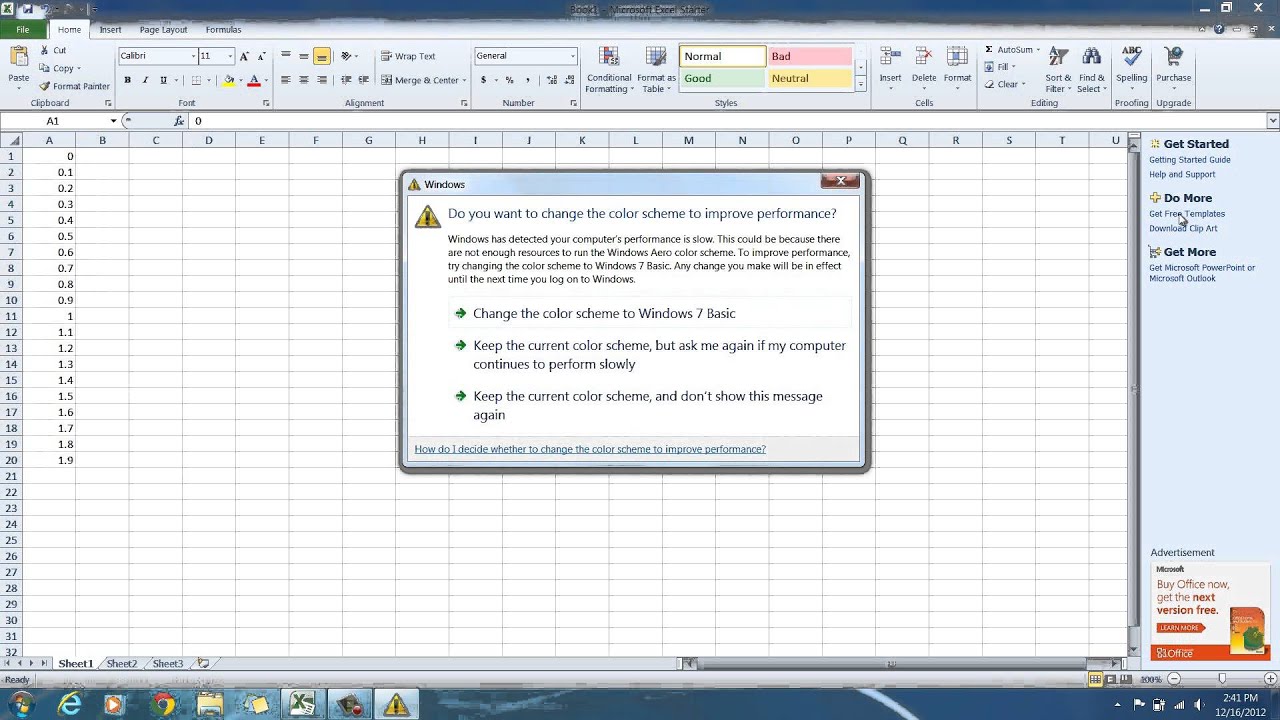Switch to the Sheet3 worksheet tab
Screen dimensions: 1280x720
click(167, 663)
